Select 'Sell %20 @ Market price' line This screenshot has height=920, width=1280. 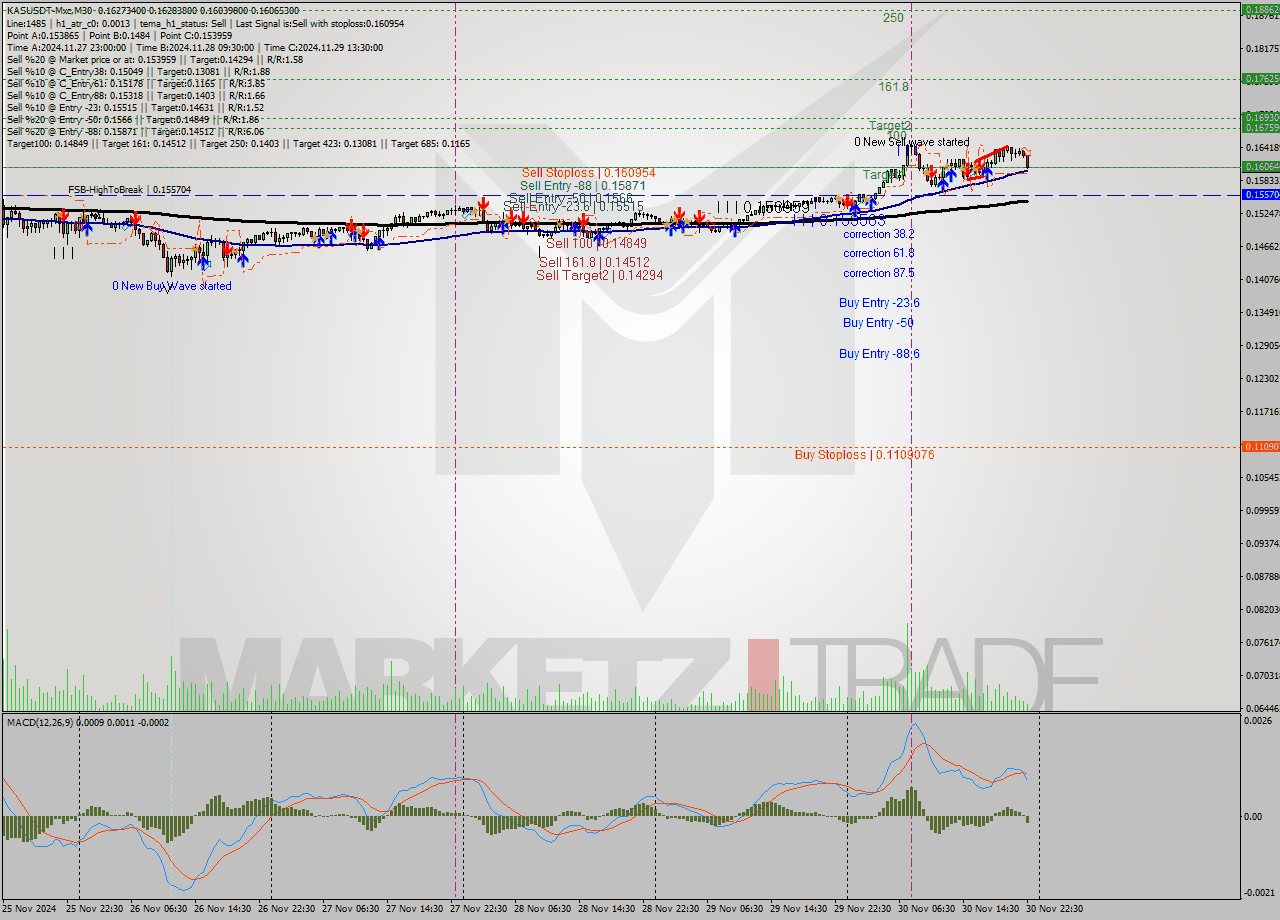(x=154, y=59)
